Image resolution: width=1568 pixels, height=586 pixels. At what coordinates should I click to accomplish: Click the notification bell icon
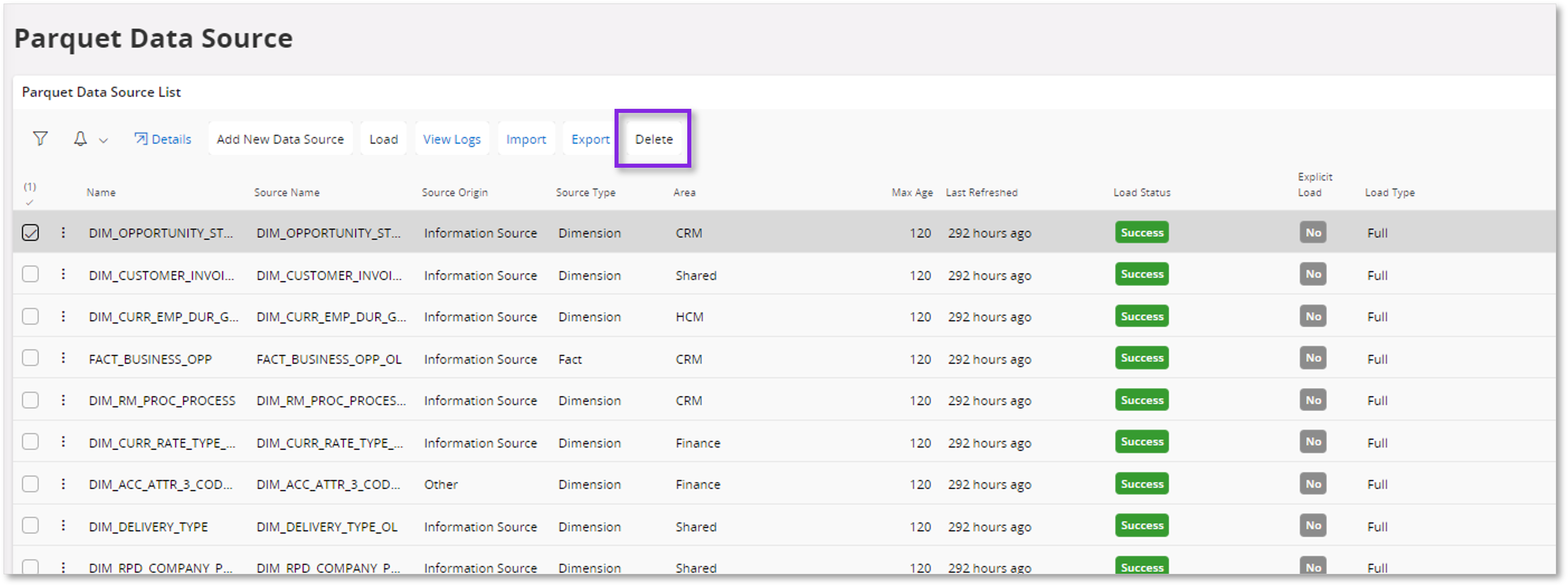click(81, 139)
